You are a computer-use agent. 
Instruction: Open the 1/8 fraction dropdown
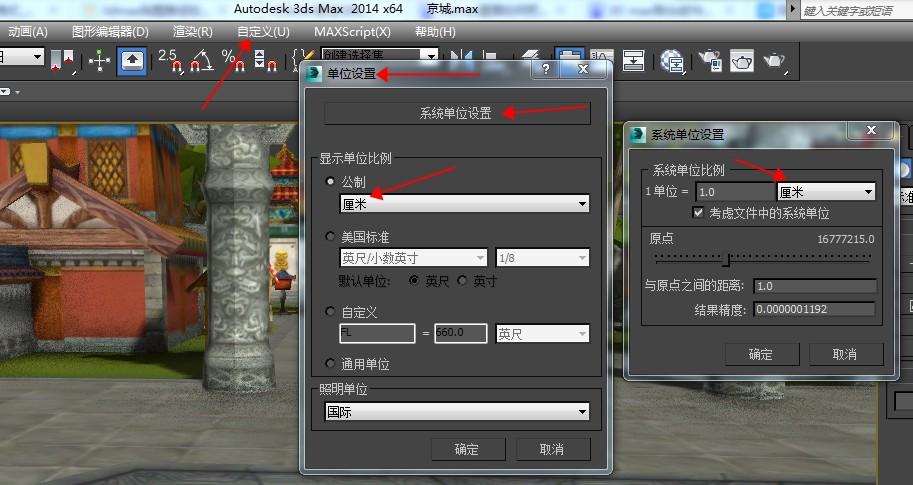click(x=542, y=257)
